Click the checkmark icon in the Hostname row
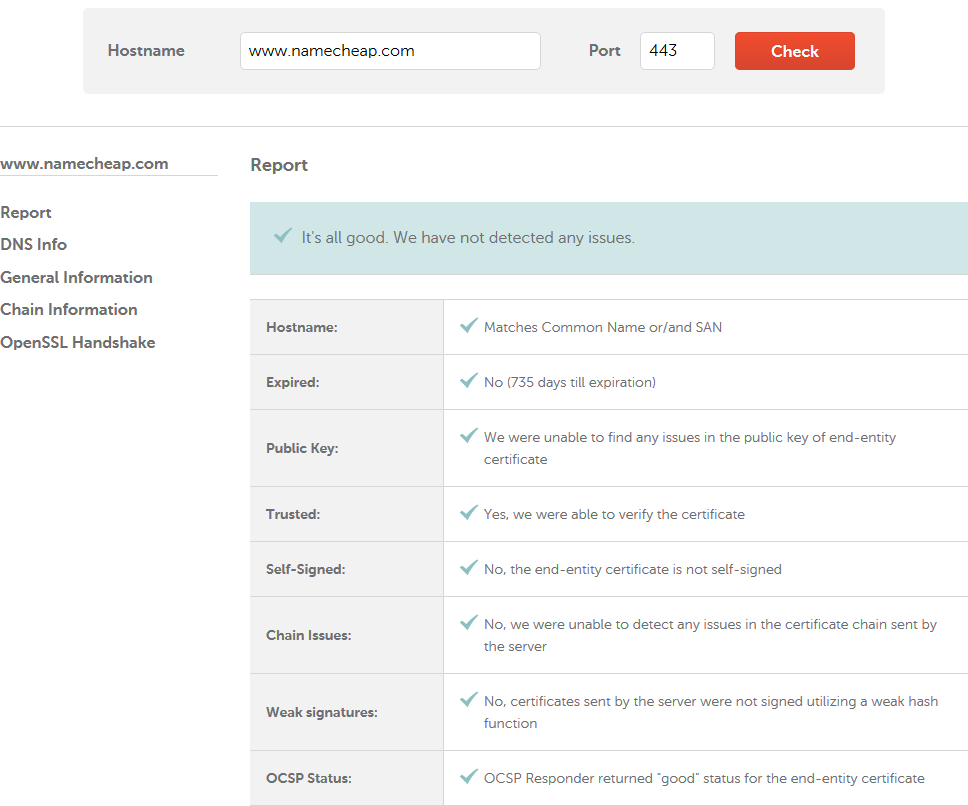The width and height of the screenshot is (968, 806). point(469,325)
